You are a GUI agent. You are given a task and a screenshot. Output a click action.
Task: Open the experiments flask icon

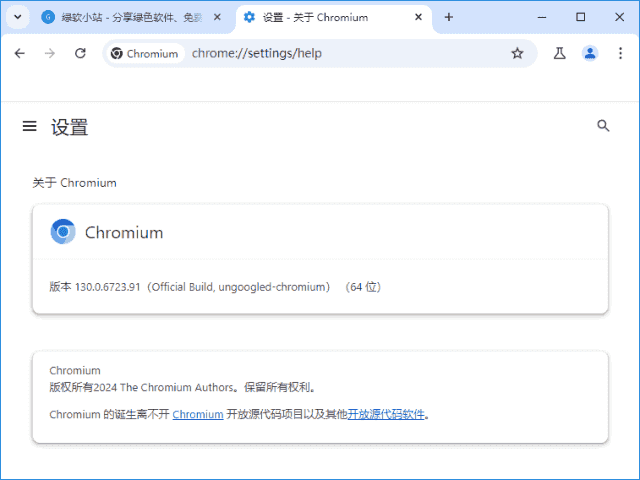click(x=560, y=53)
